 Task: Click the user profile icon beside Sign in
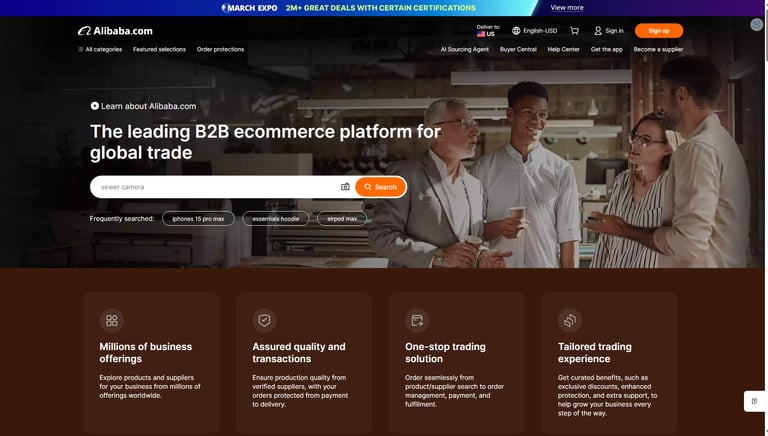click(x=598, y=31)
